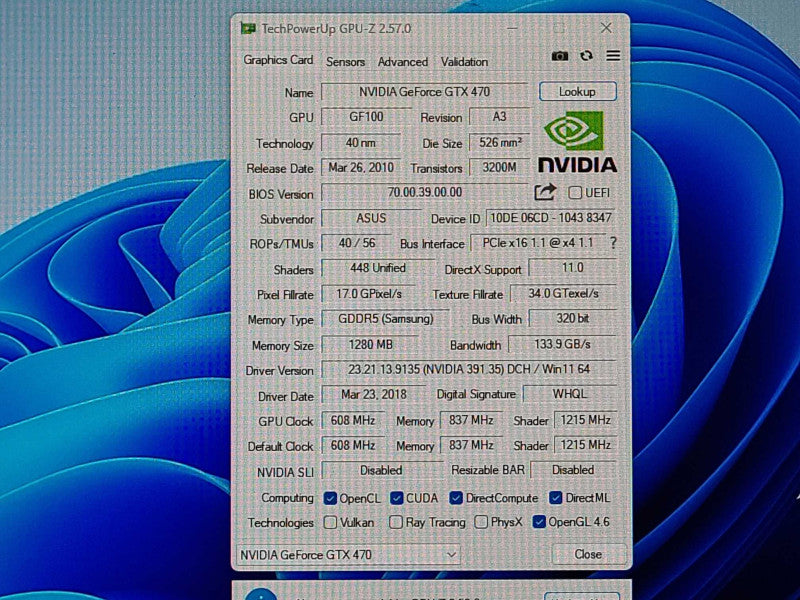Click the Default Clock field 608 MHz

353,445
